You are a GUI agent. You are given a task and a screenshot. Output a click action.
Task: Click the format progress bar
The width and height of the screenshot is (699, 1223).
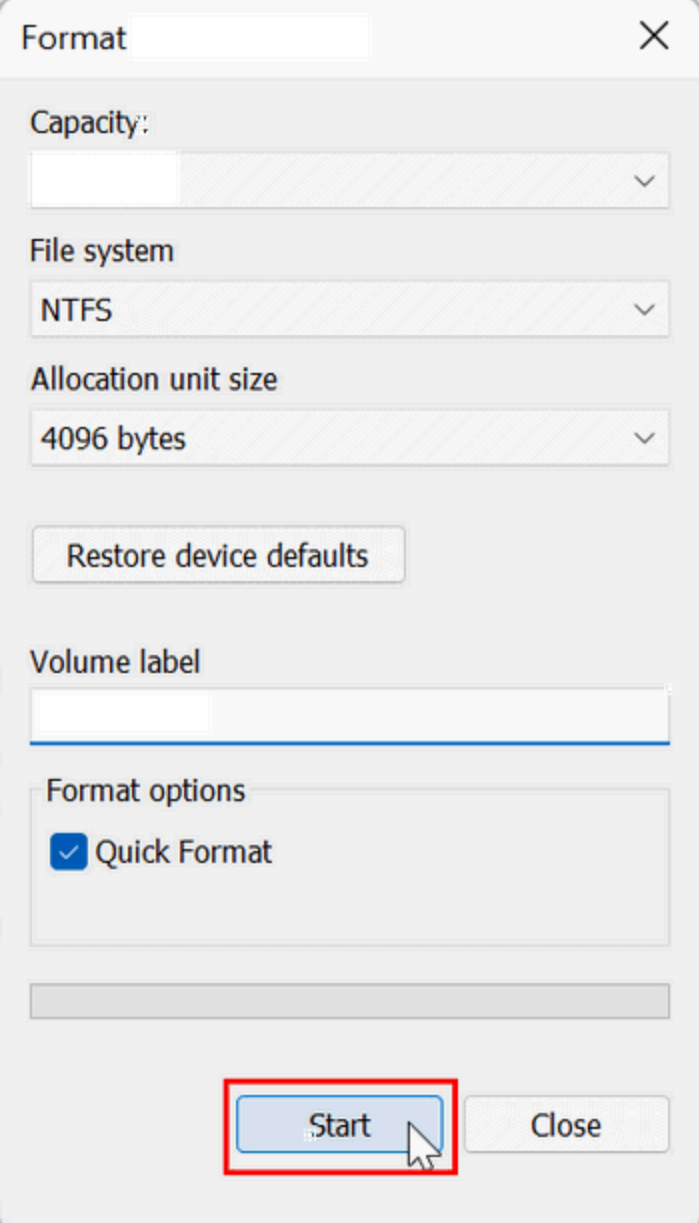(349, 1001)
